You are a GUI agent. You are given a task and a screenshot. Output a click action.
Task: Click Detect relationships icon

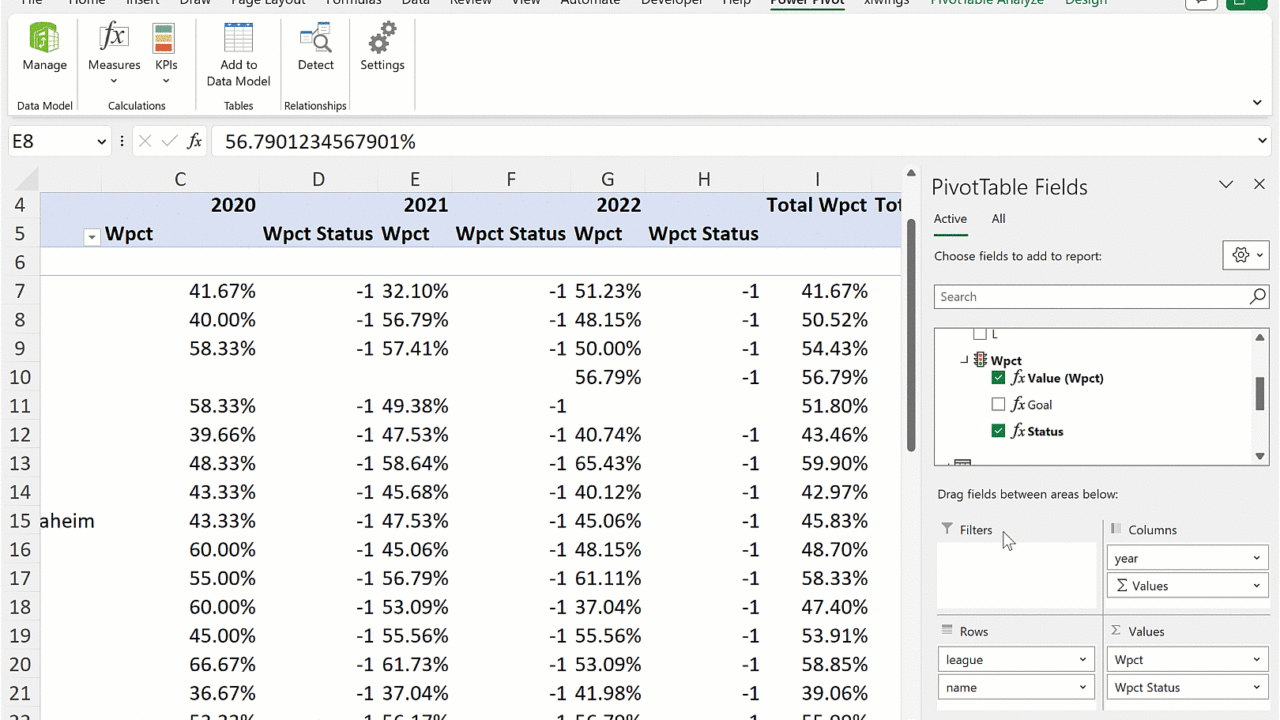coord(315,47)
